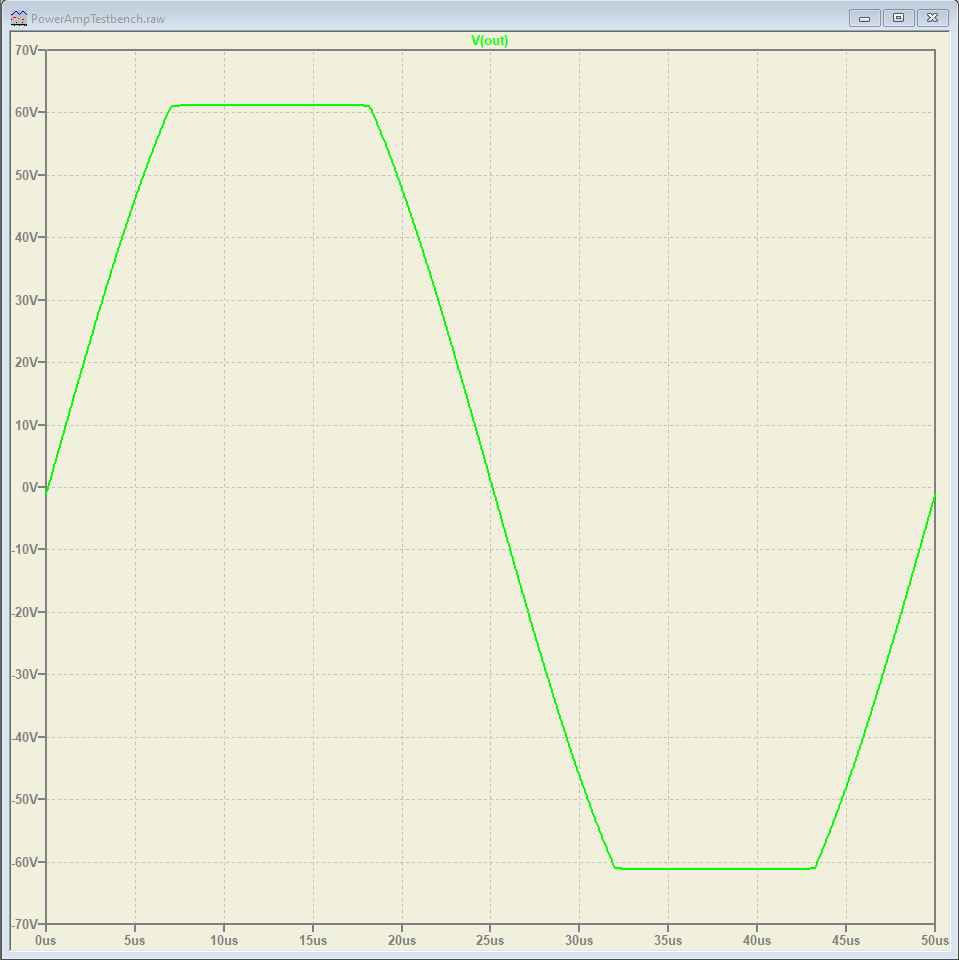Click the waveform zero crossing near 25us
The width and height of the screenshot is (959, 960).
tap(492, 487)
